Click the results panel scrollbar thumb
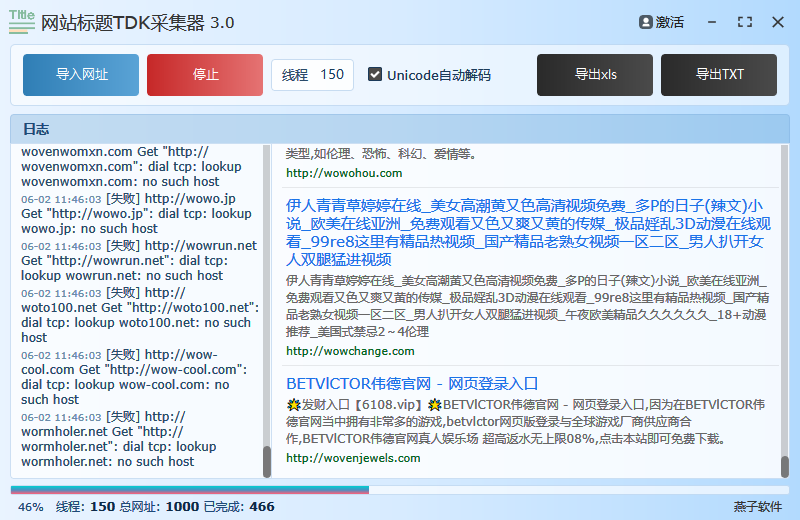This screenshot has height=520, width=800. tap(785, 466)
